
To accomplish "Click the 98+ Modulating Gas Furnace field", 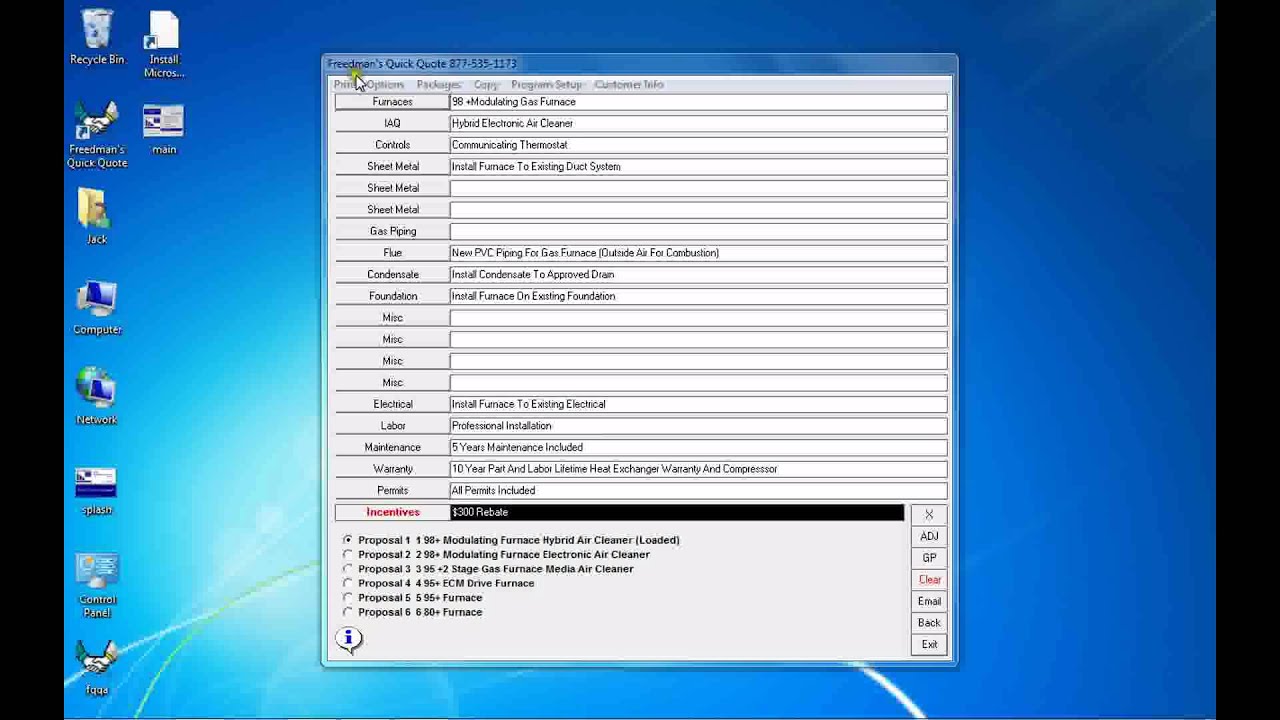I will click(698, 102).
